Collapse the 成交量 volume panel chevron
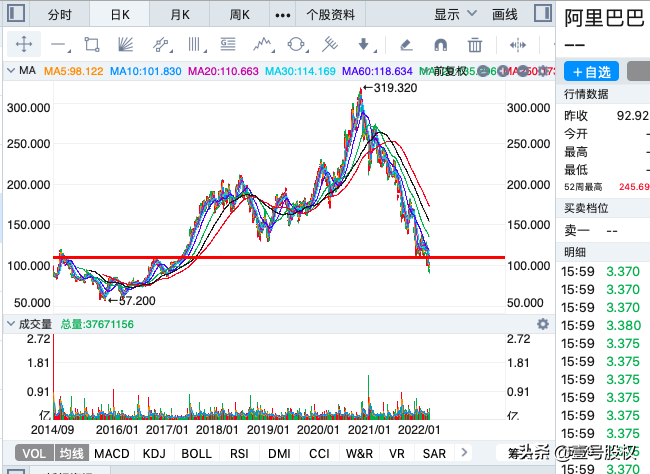This screenshot has height=474, width=650. [x=11, y=324]
